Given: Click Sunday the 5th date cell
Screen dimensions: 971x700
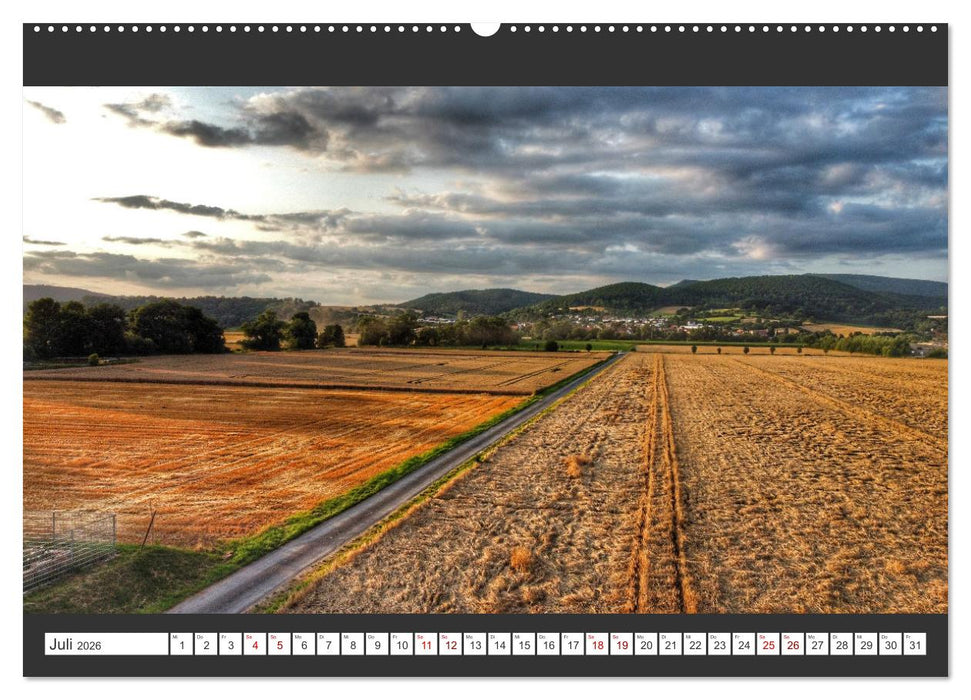Looking at the screenshot, I should pyautogui.click(x=279, y=644).
